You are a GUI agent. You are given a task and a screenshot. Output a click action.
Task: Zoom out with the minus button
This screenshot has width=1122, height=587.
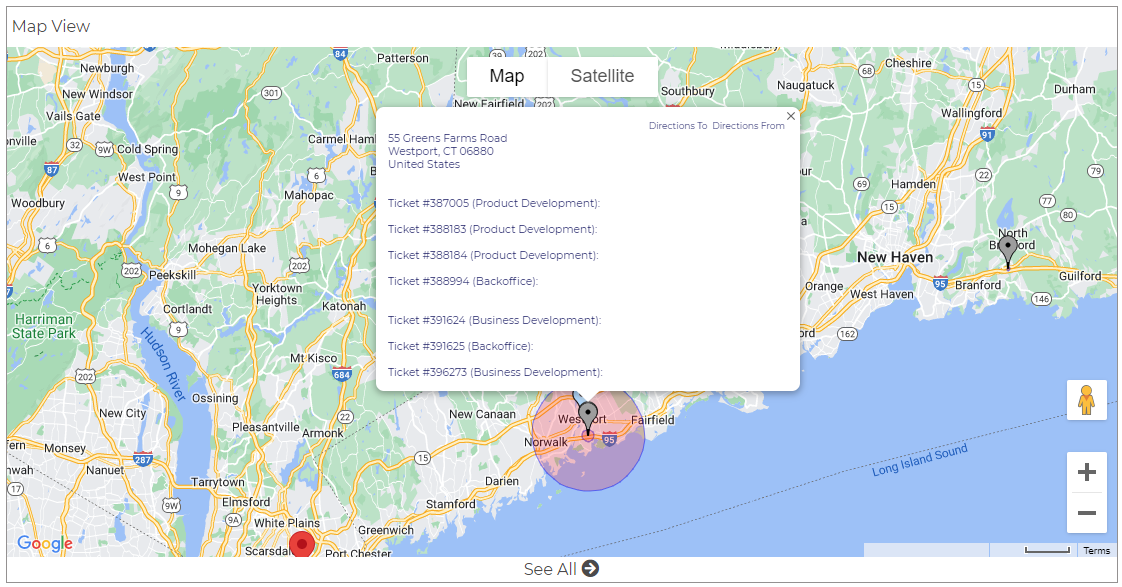[x=1086, y=513]
